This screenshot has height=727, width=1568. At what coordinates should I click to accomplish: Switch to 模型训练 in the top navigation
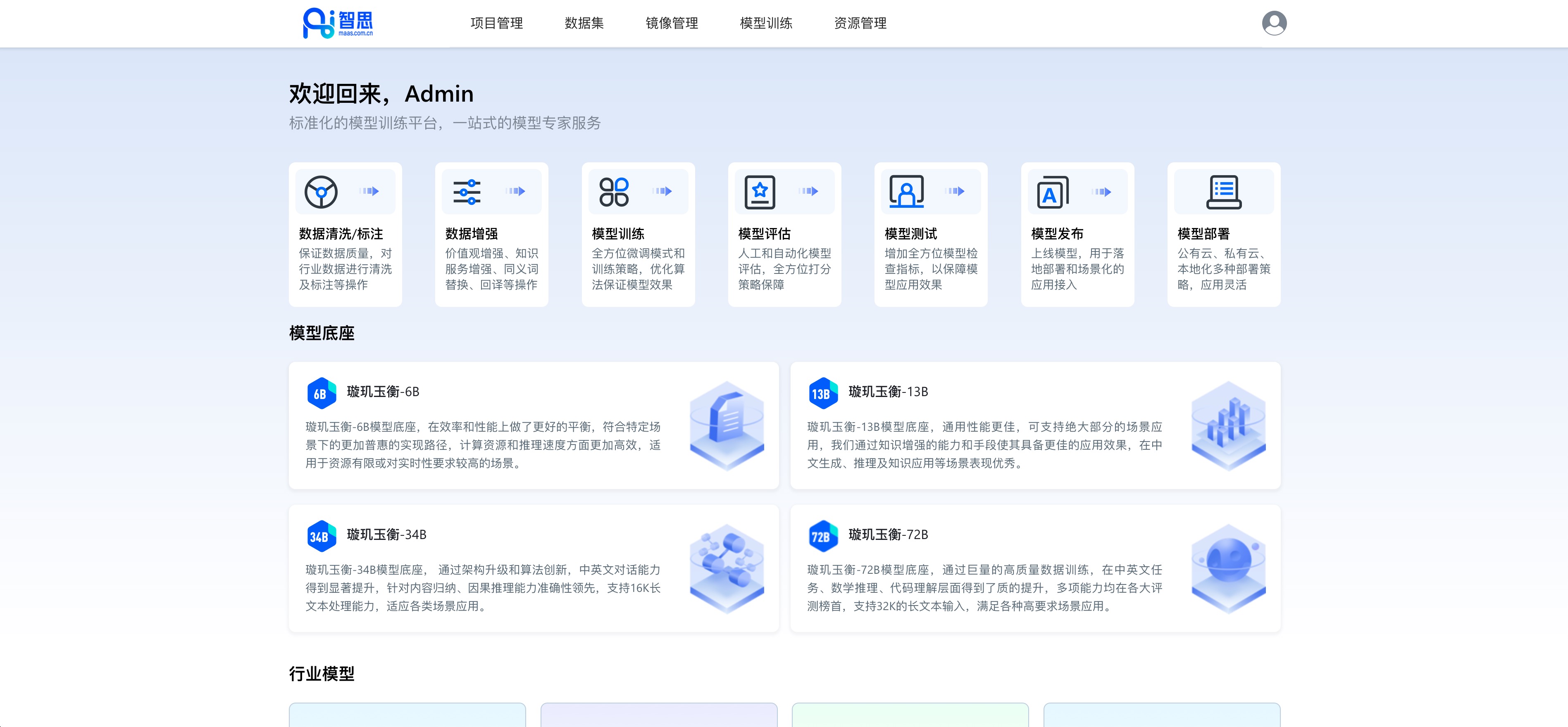point(766,23)
